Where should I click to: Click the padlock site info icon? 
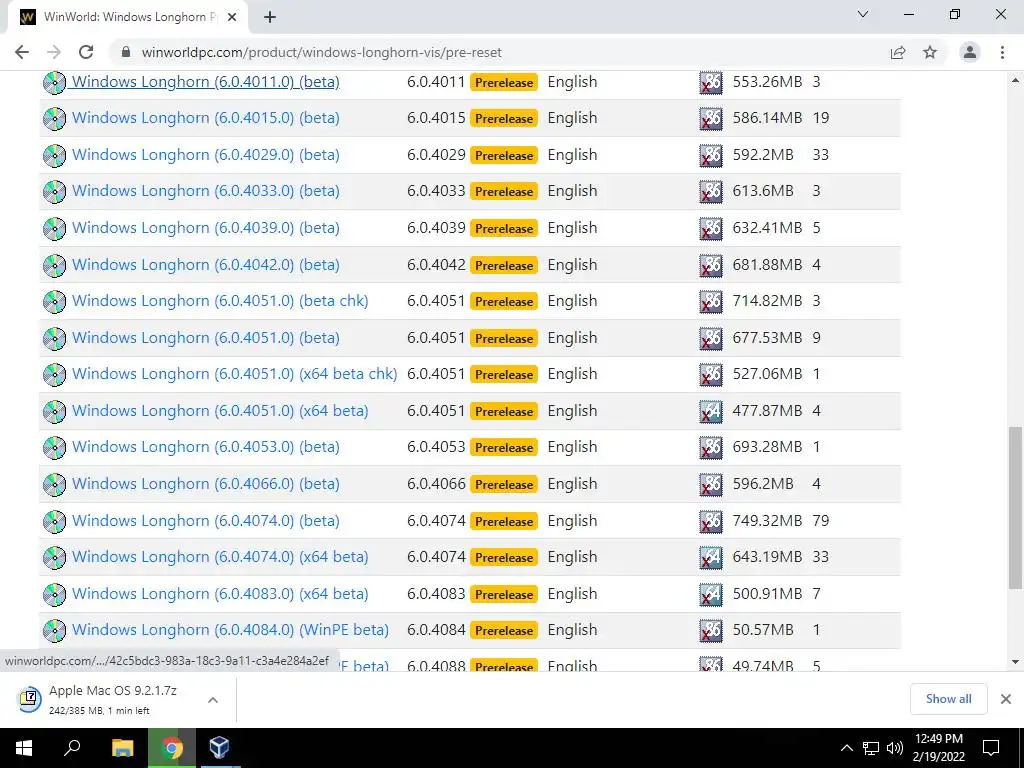coord(126,52)
